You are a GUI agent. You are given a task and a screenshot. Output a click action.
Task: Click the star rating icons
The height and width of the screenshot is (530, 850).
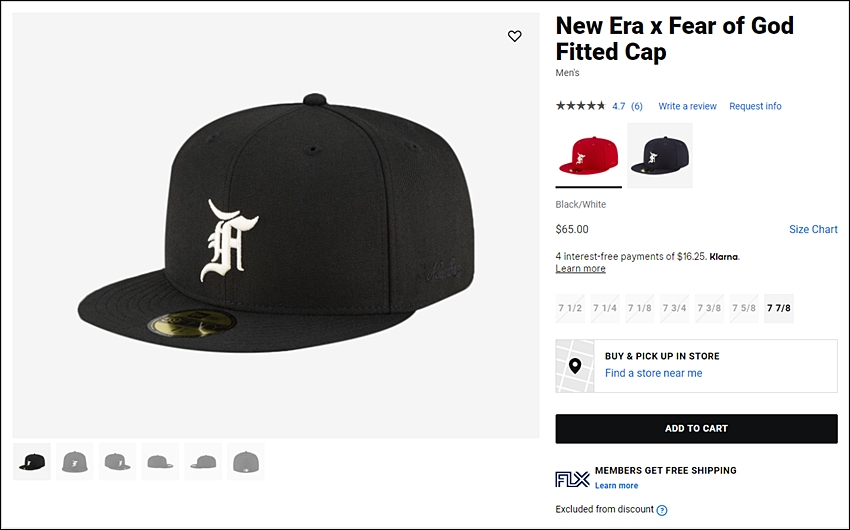(580, 106)
